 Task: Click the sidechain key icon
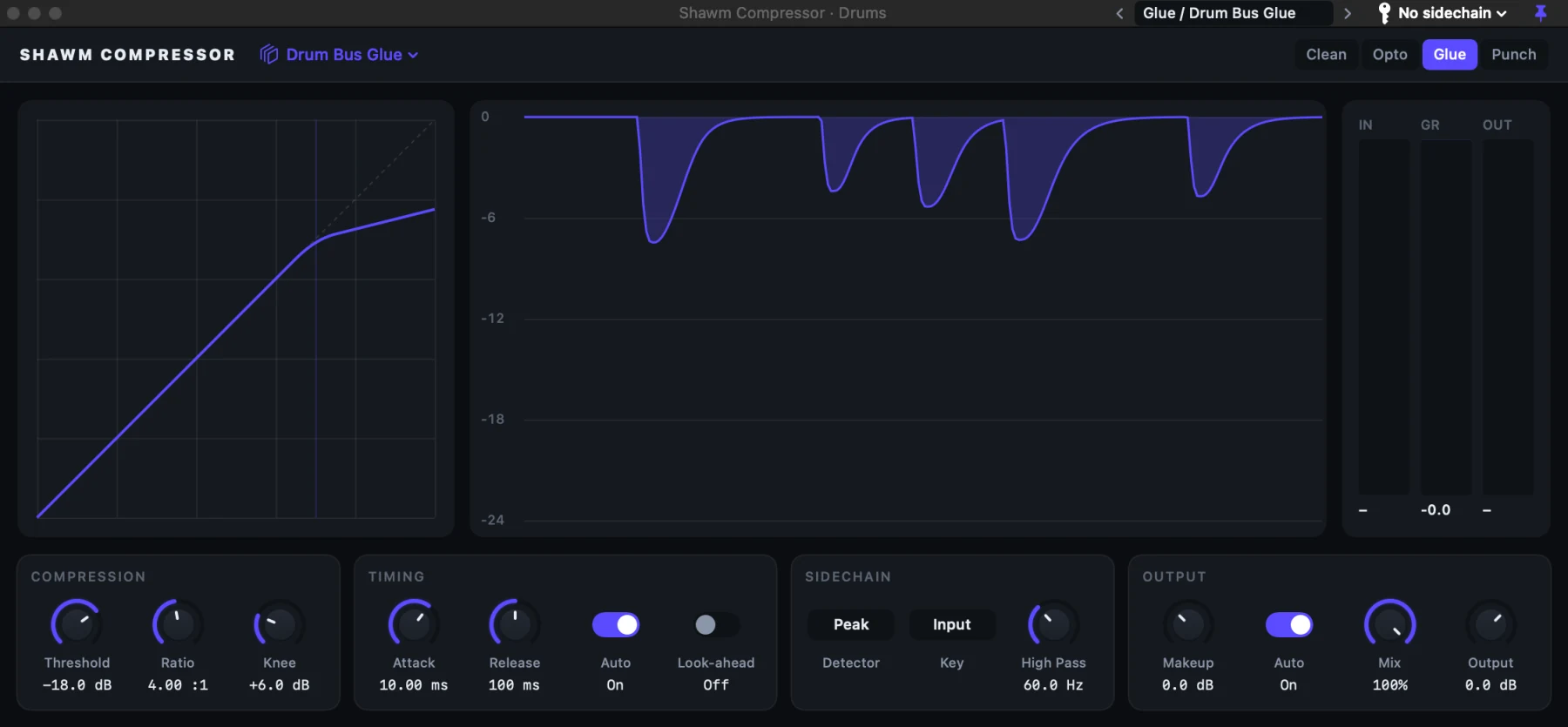[x=1384, y=13]
